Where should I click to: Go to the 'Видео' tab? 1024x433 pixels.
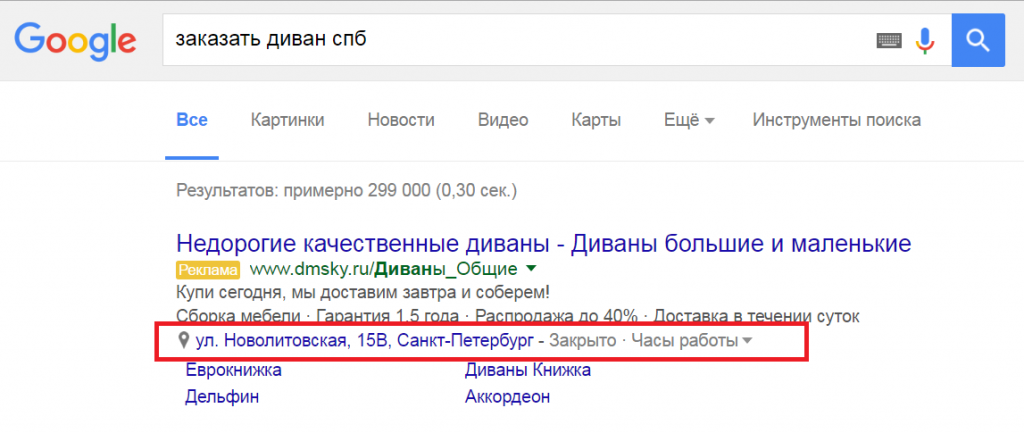point(503,120)
